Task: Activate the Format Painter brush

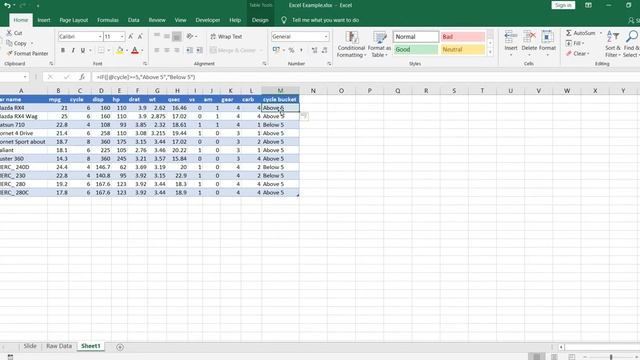Action: pos(9,53)
